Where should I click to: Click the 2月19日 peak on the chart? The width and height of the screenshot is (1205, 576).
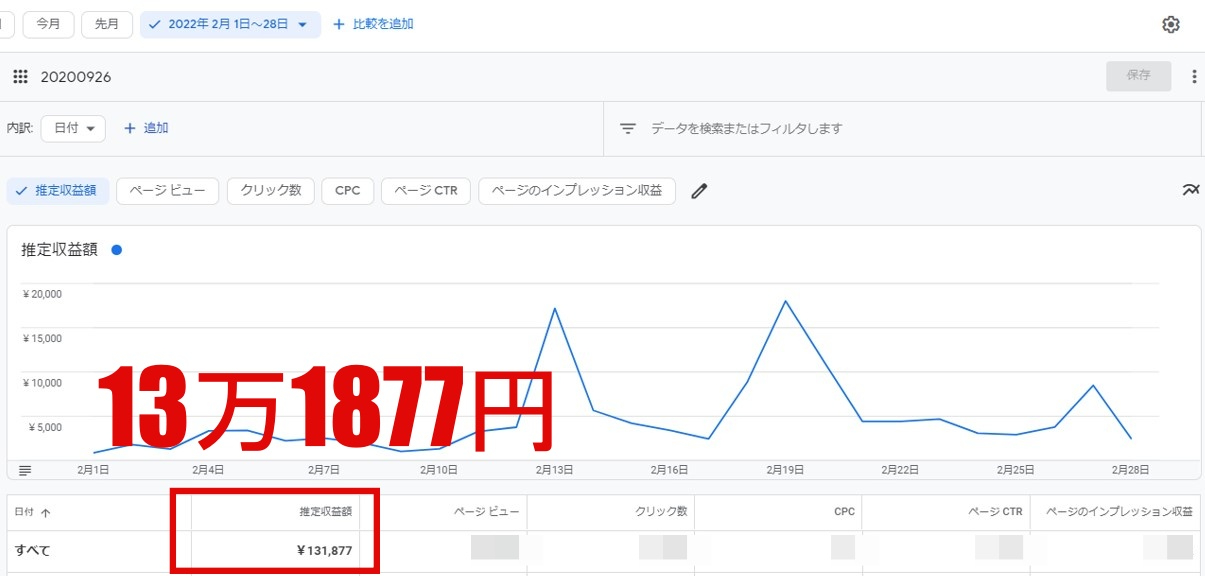pos(786,300)
